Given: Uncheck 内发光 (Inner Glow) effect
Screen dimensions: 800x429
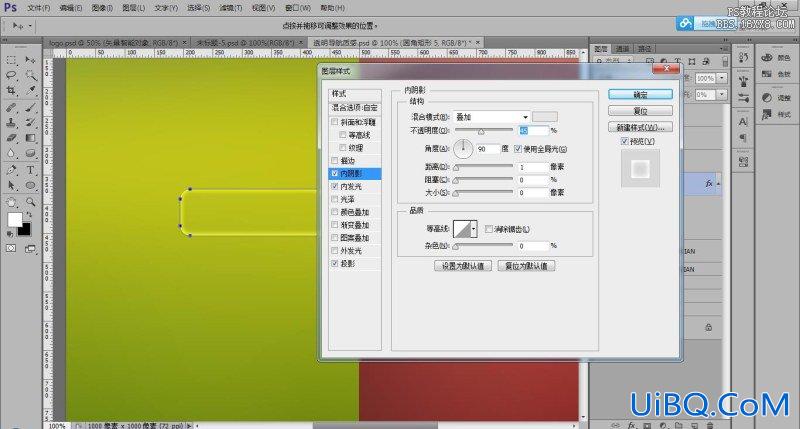Looking at the screenshot, I should (x=335, y=187).
